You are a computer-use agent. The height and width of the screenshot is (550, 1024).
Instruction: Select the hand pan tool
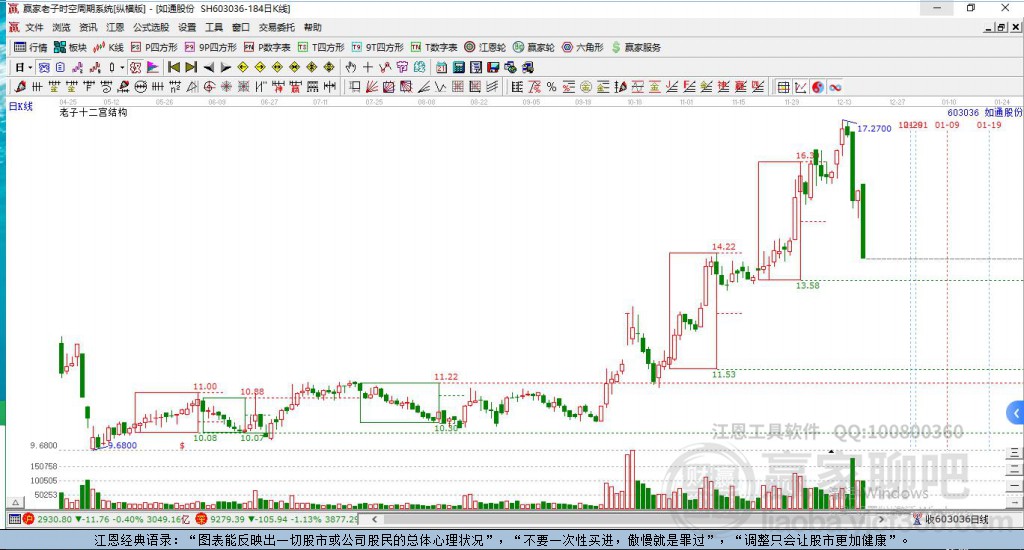(351, 67)
